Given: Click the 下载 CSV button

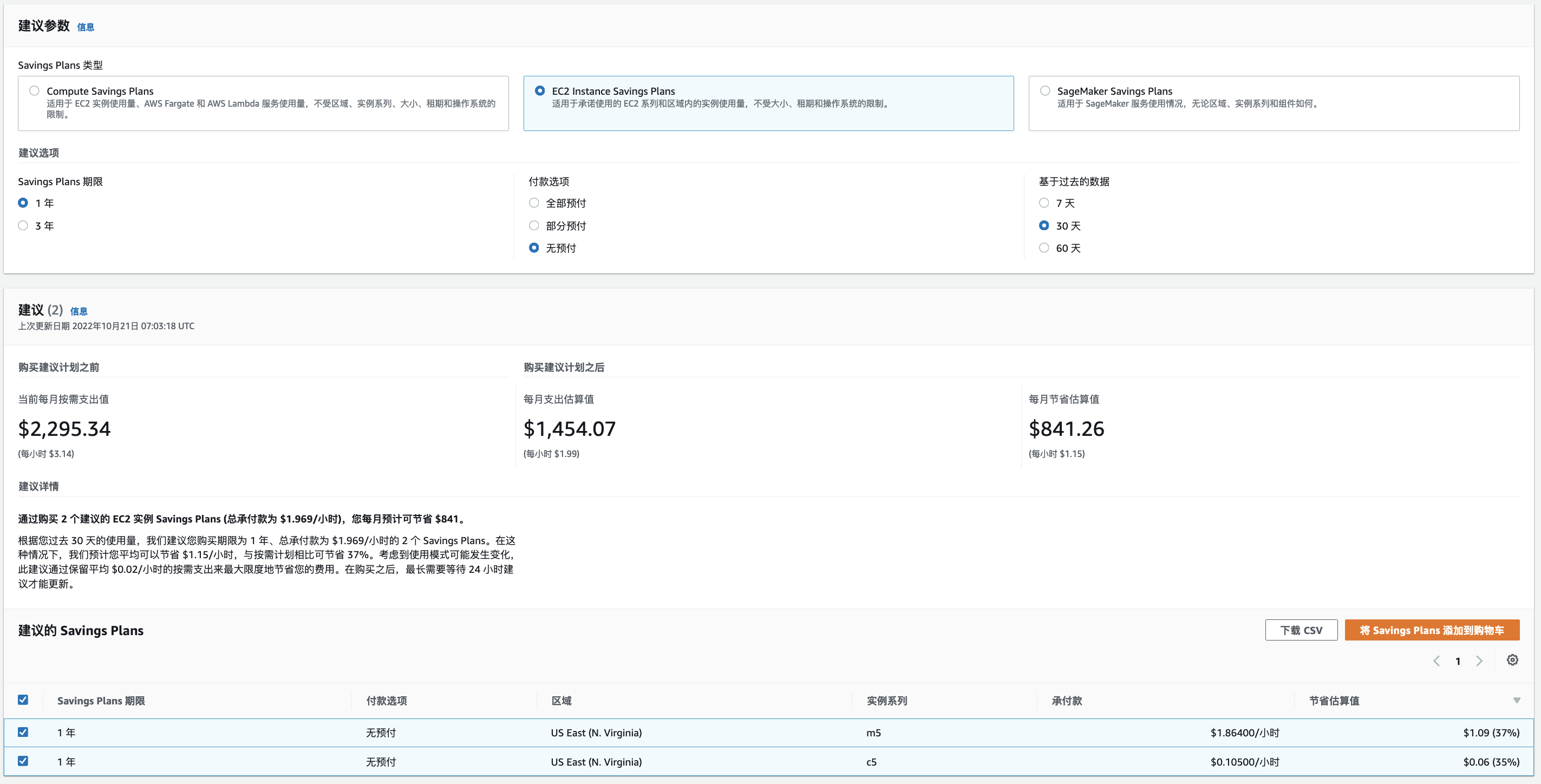Looking at the screenshot, I should pyautogui.click(x=1301, y=630).
